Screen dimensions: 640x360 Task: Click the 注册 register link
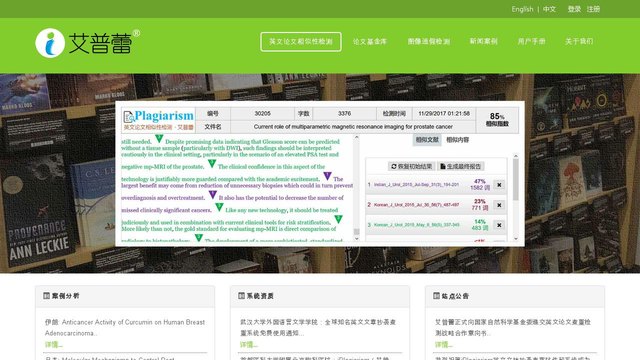click(593, 9)
